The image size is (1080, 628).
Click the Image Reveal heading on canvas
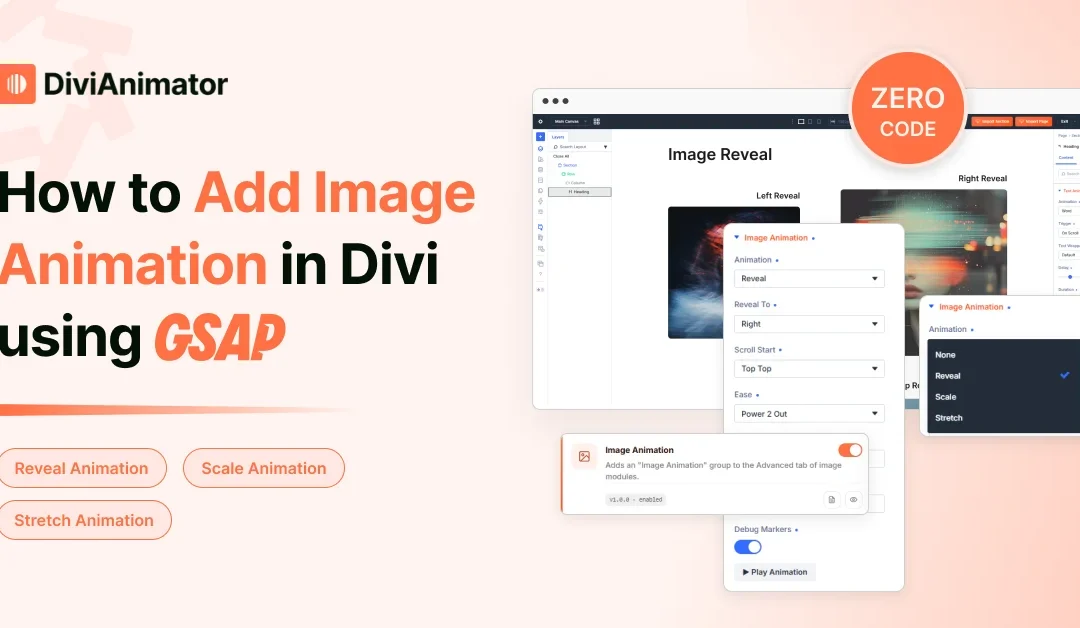[720, 154]
